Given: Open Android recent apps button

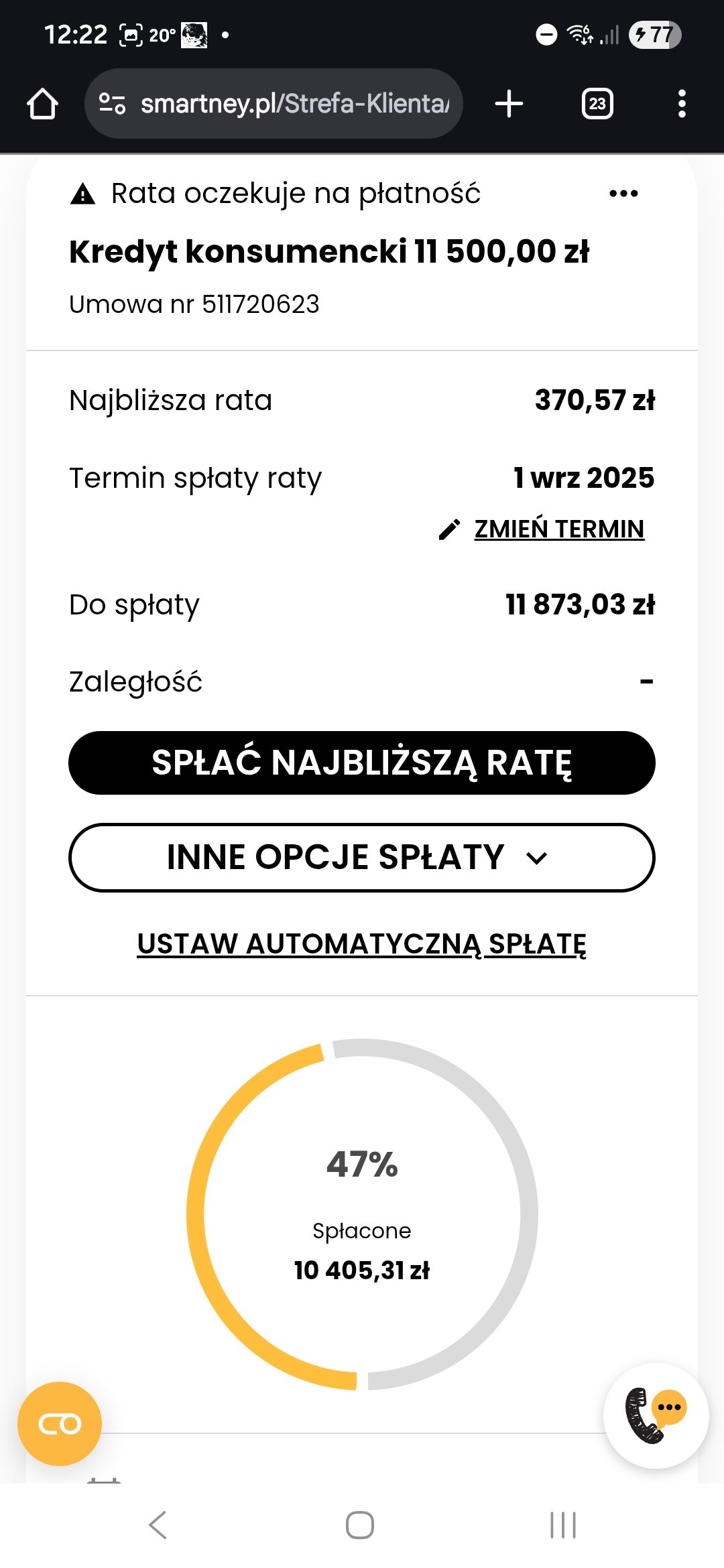Looking at the screenshot, I should [563, 1525].
